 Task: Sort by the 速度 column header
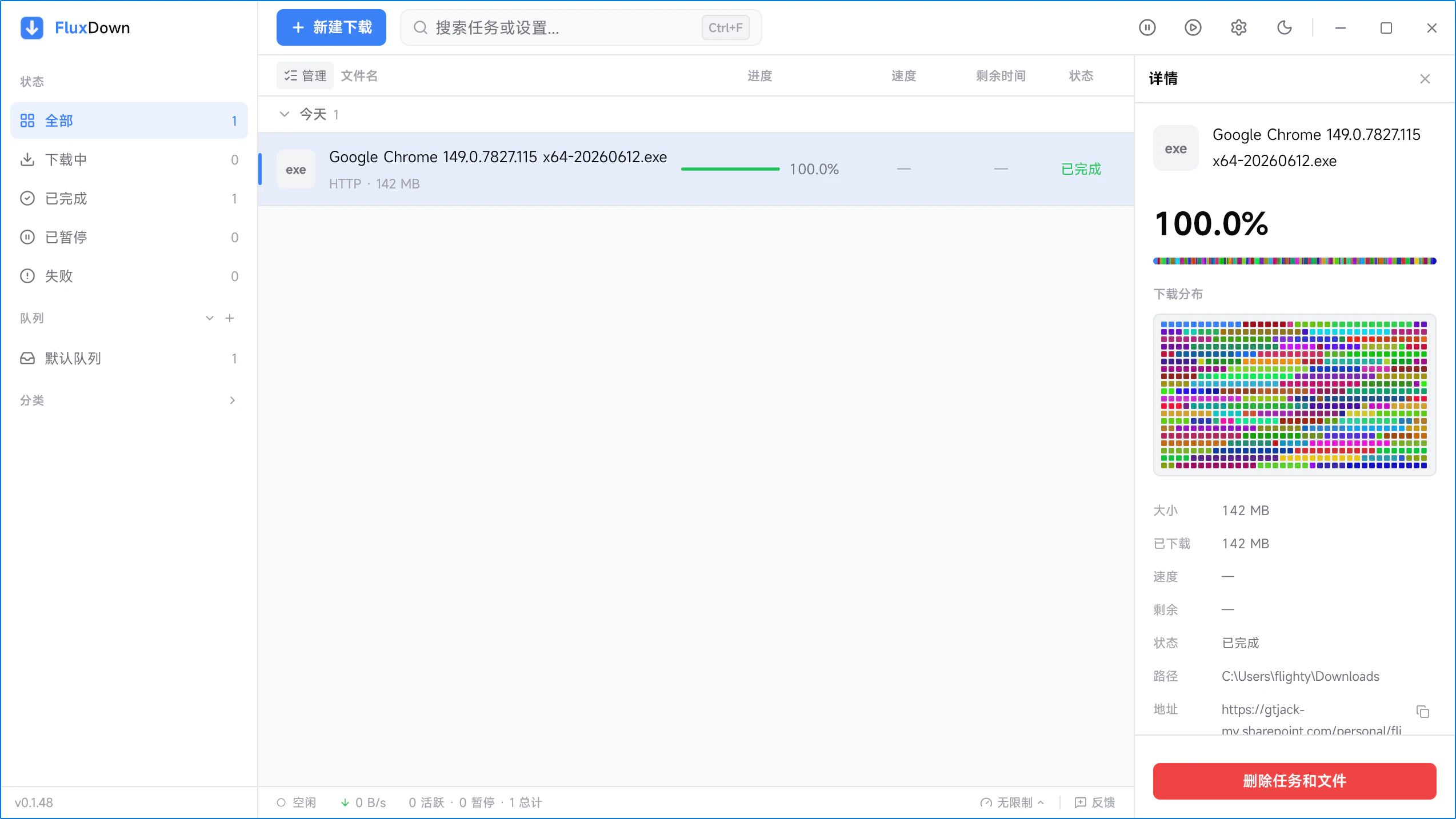pyautogui.click(x=904, y=75)
